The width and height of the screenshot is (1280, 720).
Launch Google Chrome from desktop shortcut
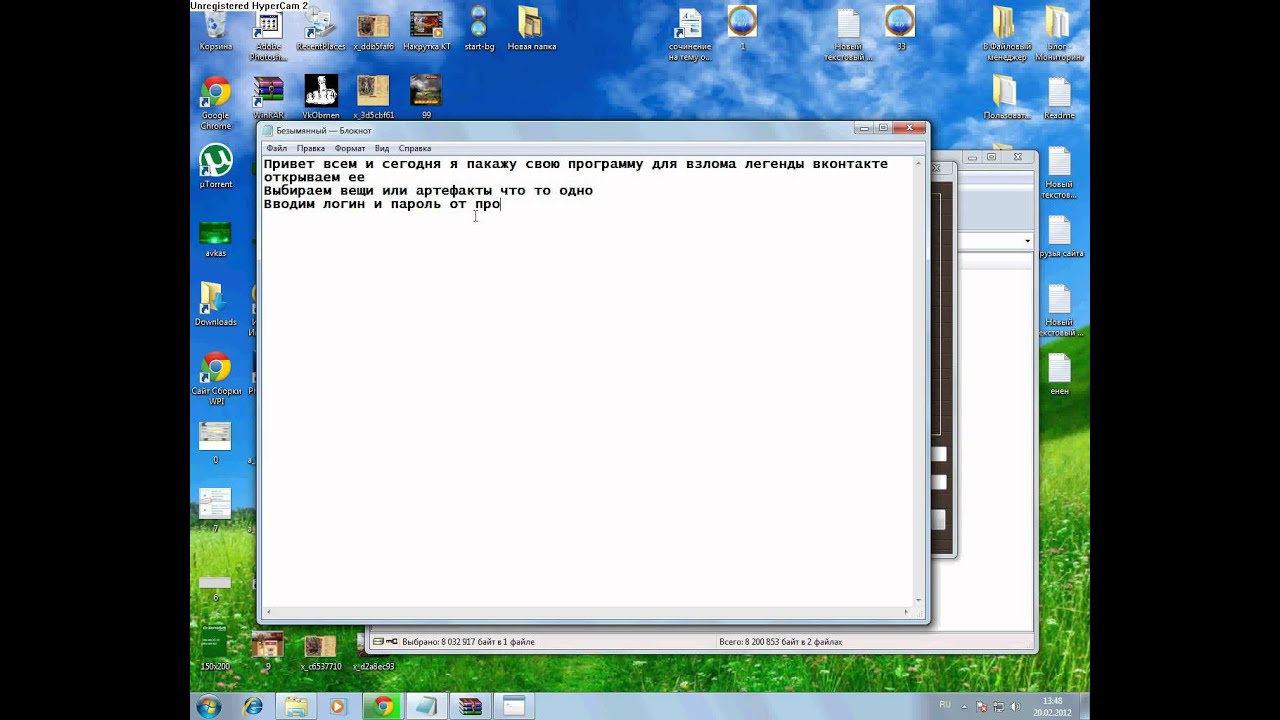tap(215, 102)
